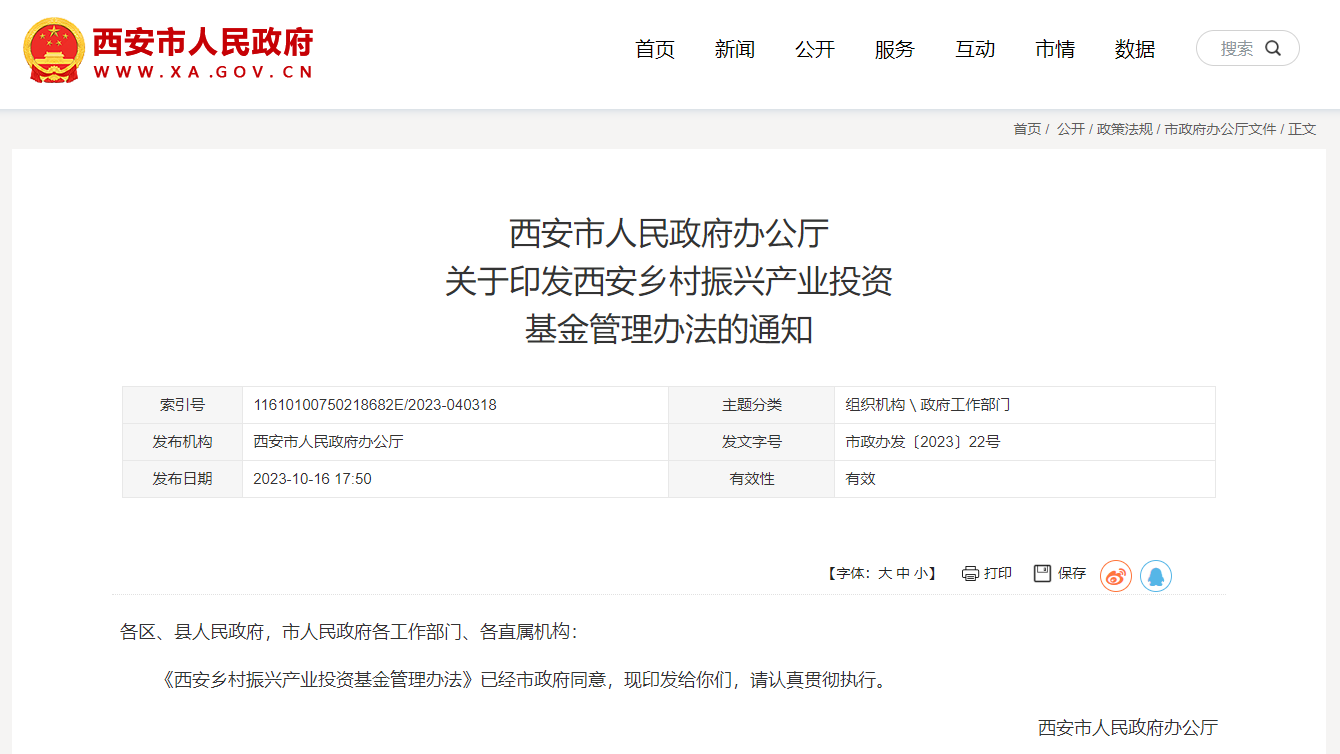Navigate to the 数据 section
The height and width of the screenshot is (754, 1340).
pyautogui.click(x=1135, y=49)
